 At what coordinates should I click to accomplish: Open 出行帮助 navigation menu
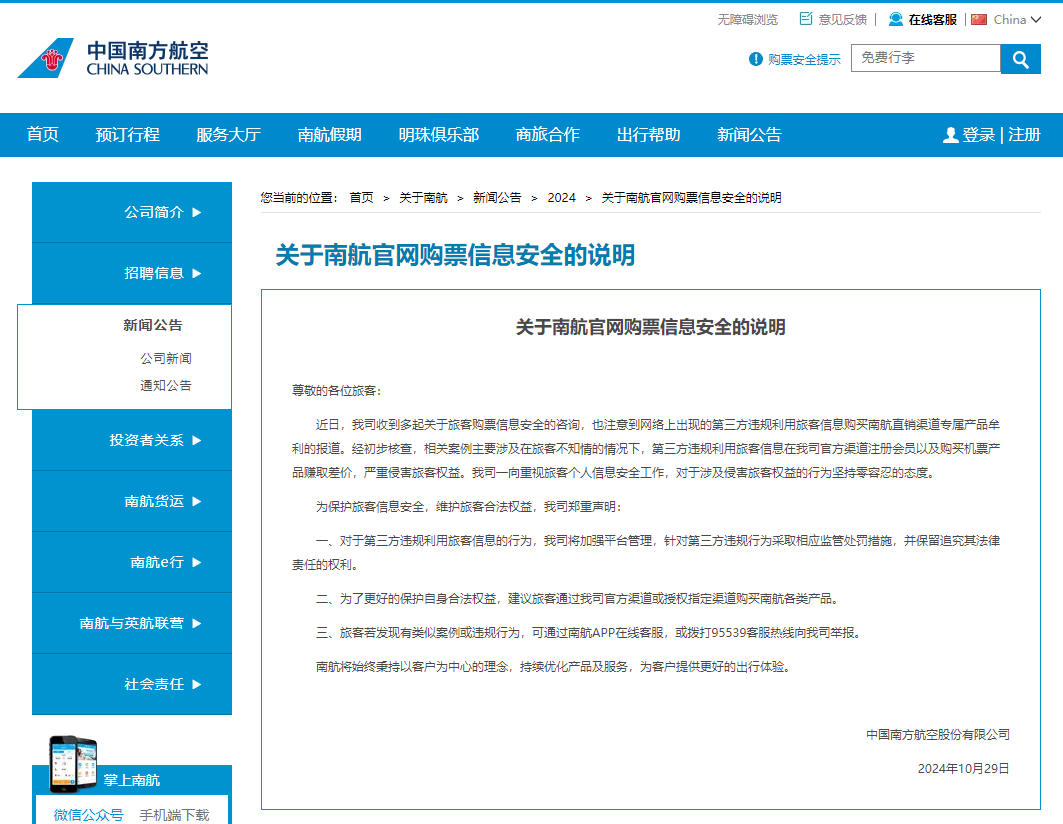(x=649, y=134)
